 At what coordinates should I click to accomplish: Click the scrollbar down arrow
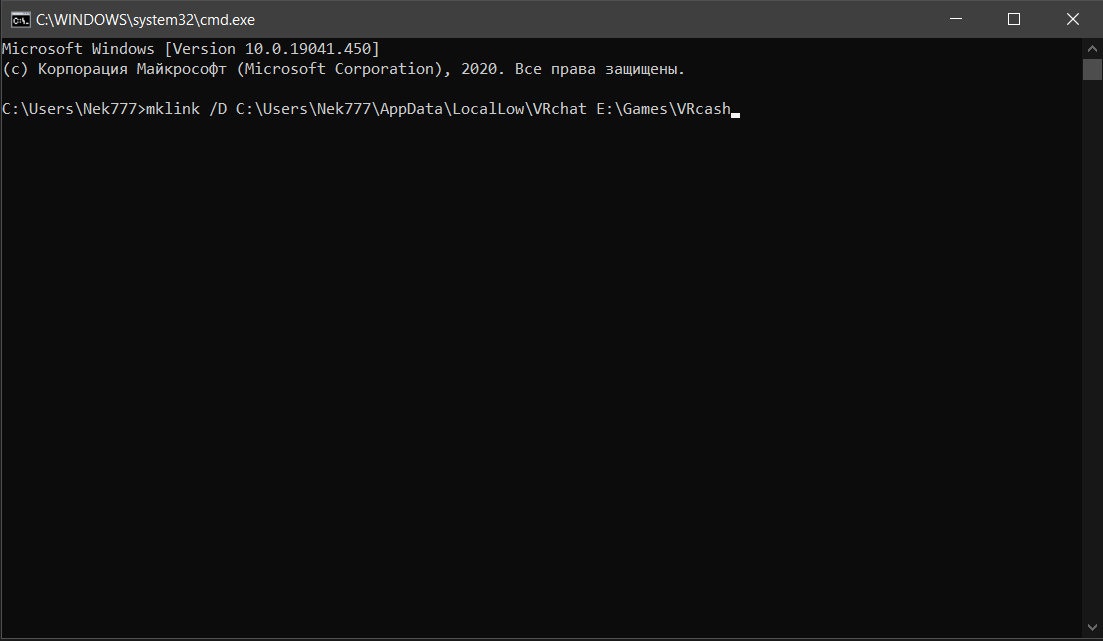(1092, 630)
